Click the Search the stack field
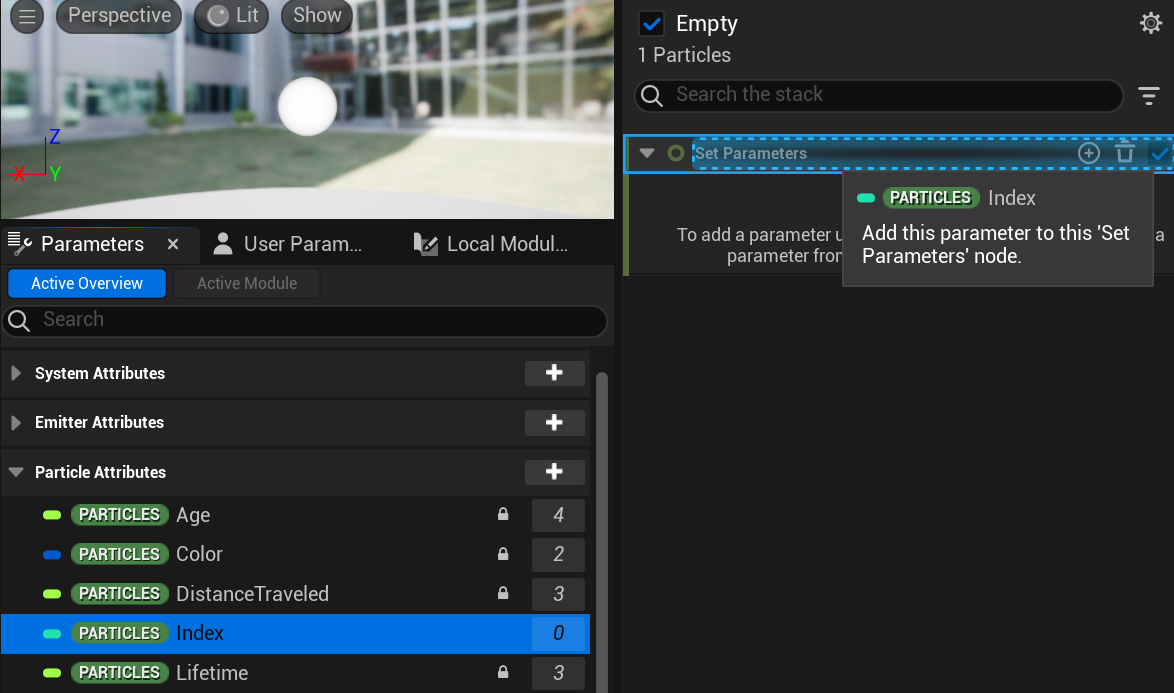This screenshot has height=693, width=1174. pyautogui.click(x=879, y=95)
